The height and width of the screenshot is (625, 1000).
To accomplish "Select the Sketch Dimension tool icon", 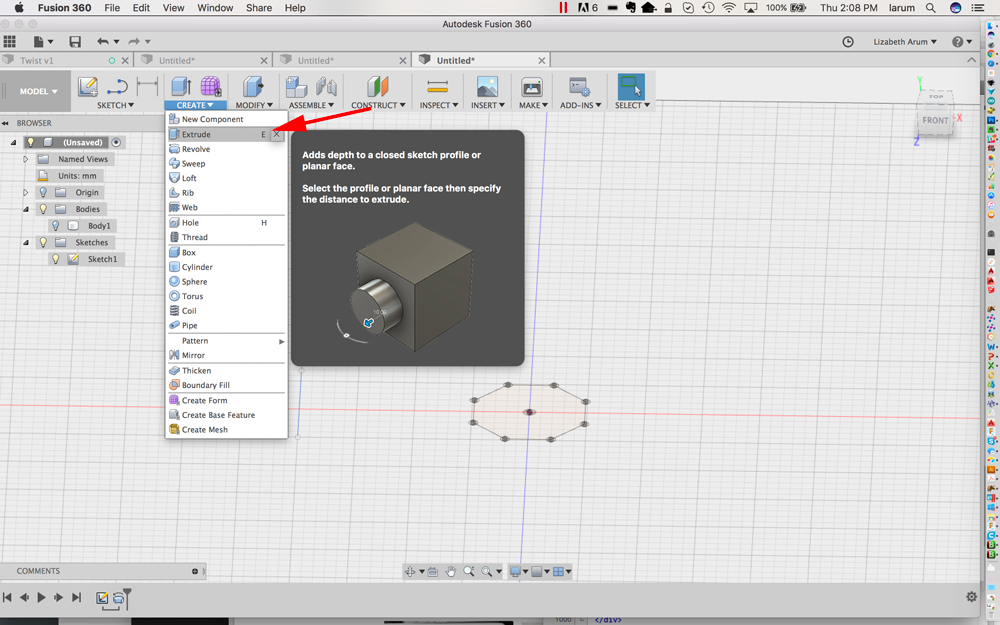I will point(147,85).
